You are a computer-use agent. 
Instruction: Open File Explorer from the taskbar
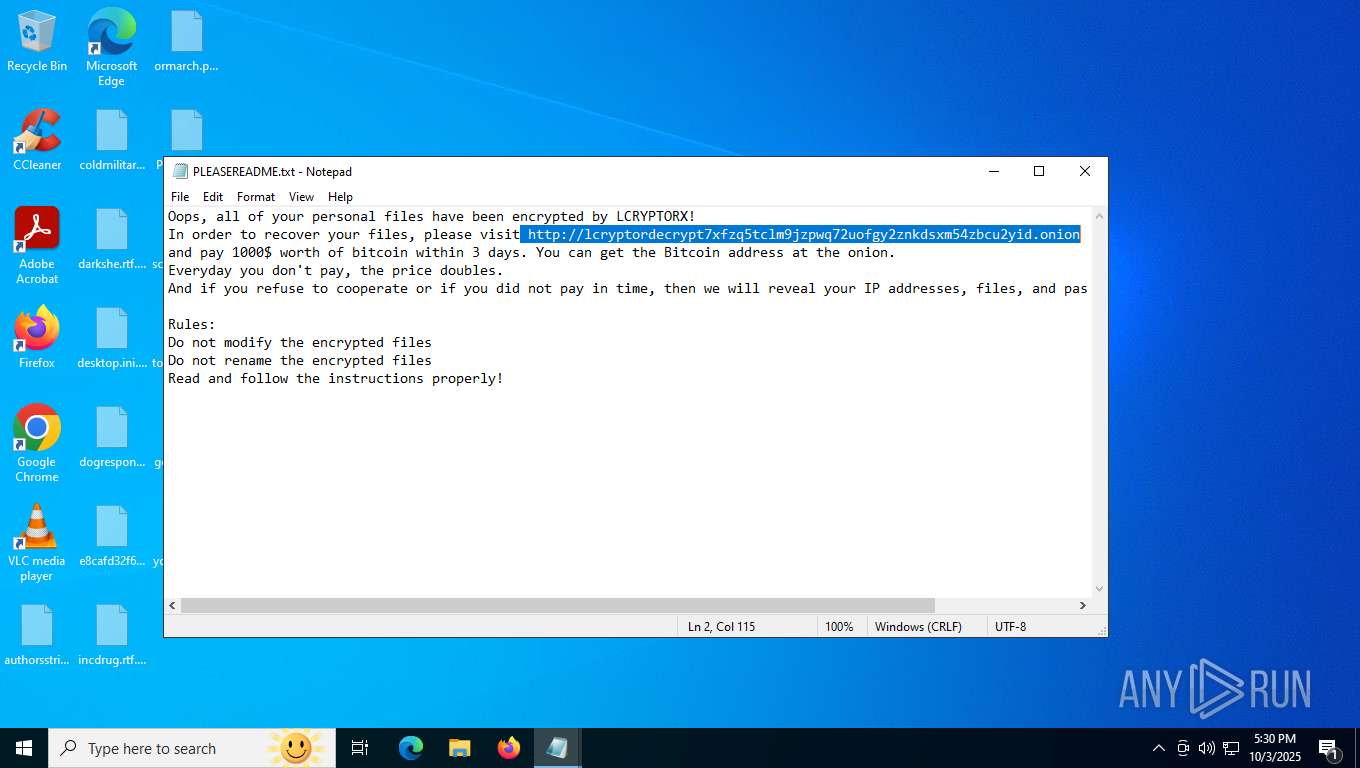[x=459, y=748]
